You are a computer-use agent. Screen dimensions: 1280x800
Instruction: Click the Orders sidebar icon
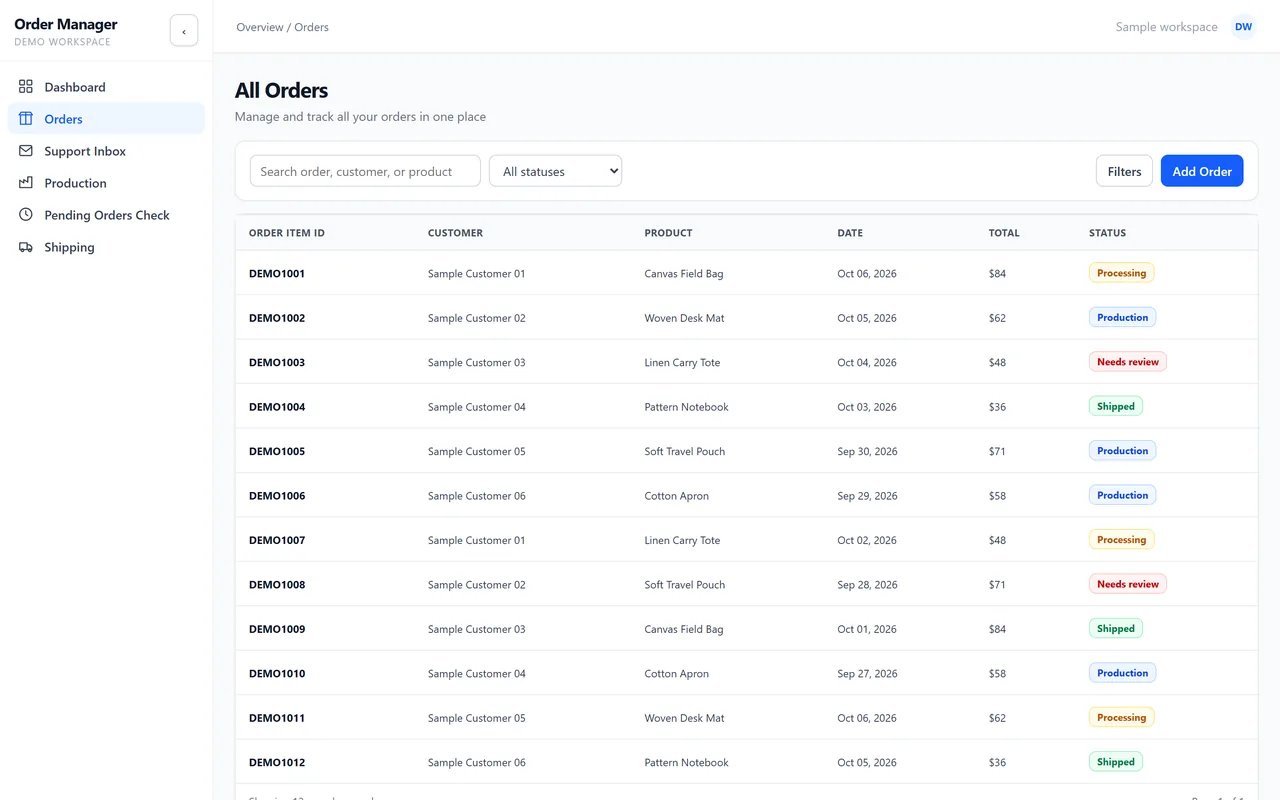(26, 119)
